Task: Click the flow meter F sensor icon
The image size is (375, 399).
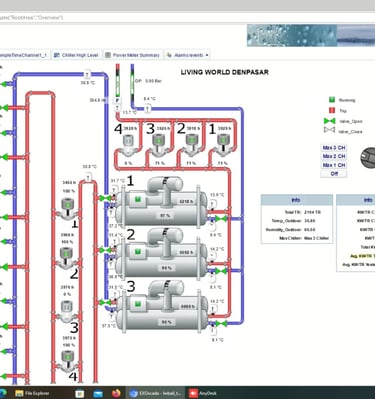Action: [x=118, y=100]
